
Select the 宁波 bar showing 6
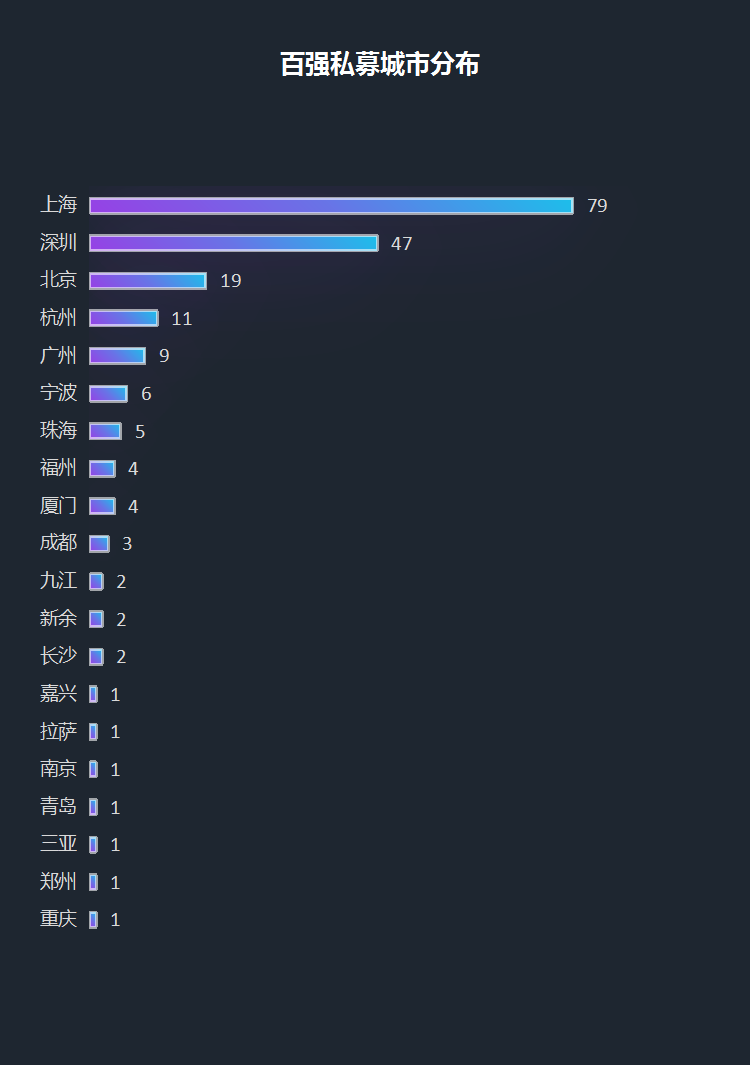coord(109,394)
